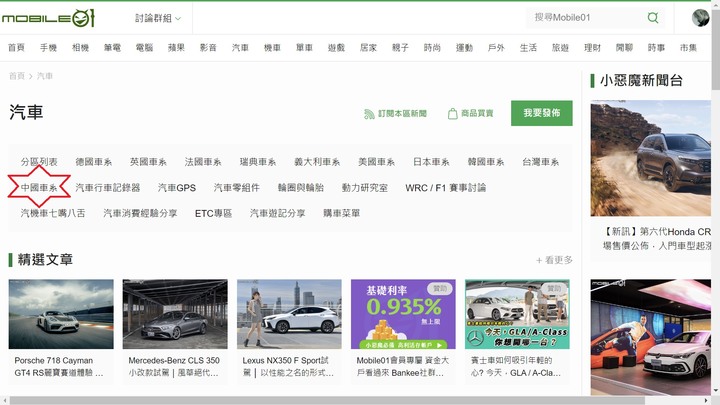Open the 戶外 nav item
The width and height of the screenshot is (720, 405).
click(x=496, y=48)
